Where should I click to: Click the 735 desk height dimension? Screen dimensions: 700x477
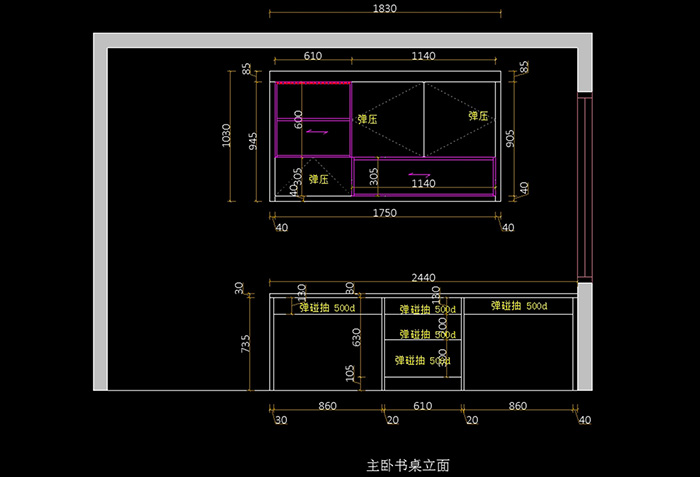coord(245,344)
